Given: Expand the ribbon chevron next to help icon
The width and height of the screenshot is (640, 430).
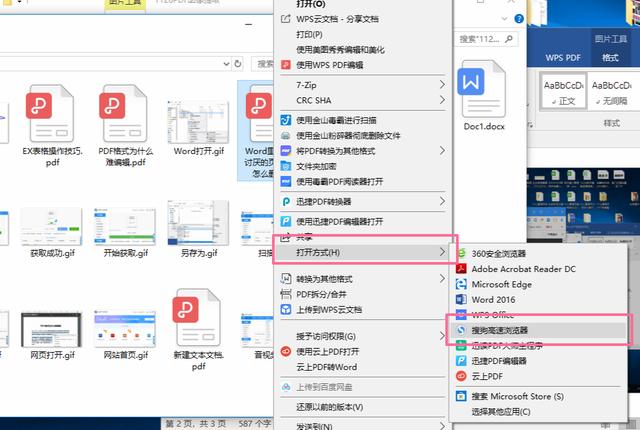Looking at the screenshot, I should [x=504, y=19].
